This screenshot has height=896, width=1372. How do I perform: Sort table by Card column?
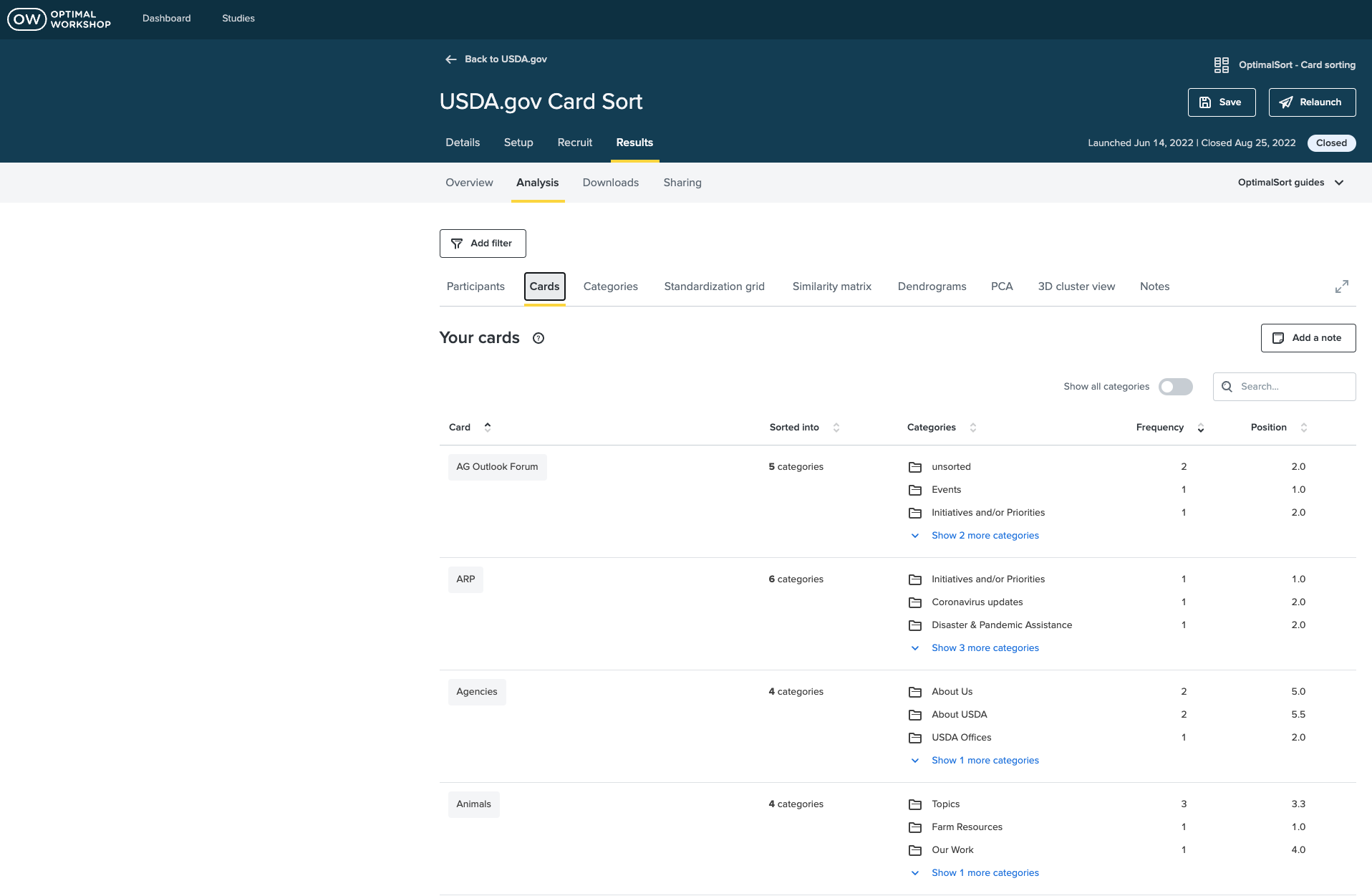click(x=488, y=428)
